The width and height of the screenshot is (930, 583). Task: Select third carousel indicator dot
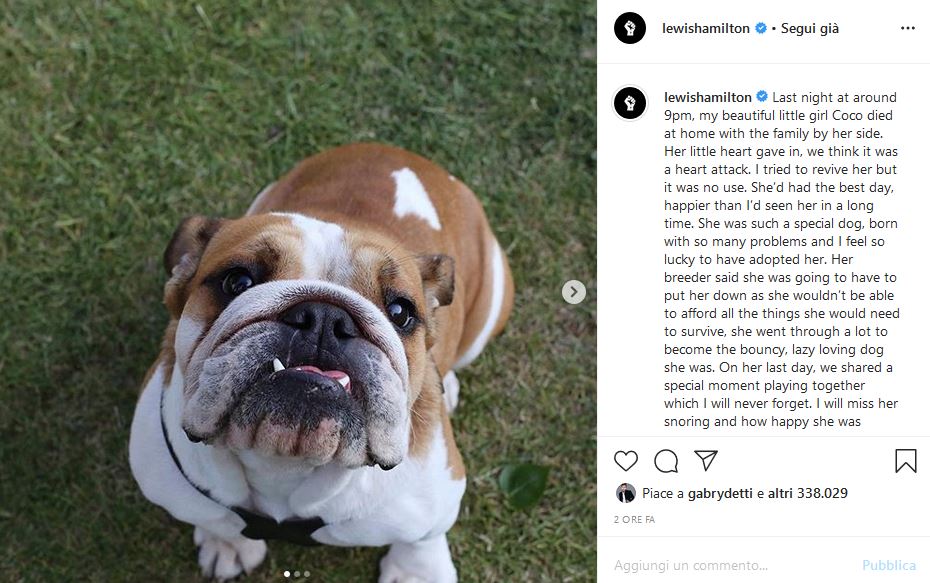click(x=307, y=574)
